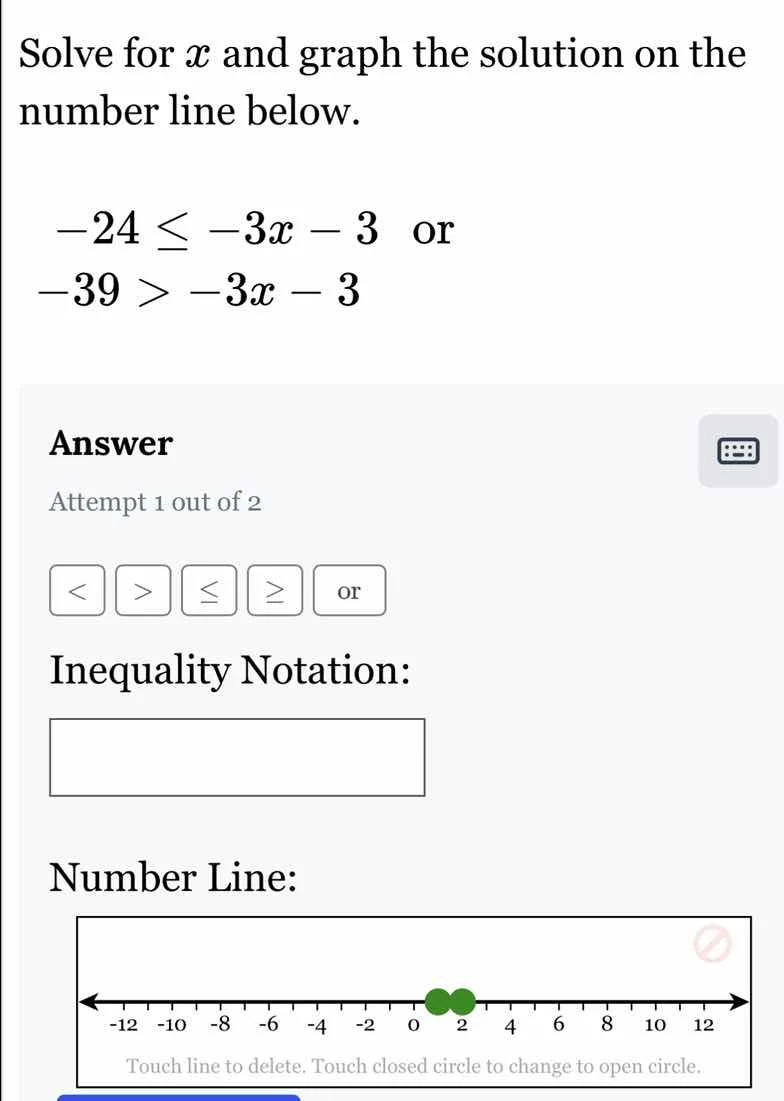Select the less-than-or-equal symbol button

(x=209, y=591)
